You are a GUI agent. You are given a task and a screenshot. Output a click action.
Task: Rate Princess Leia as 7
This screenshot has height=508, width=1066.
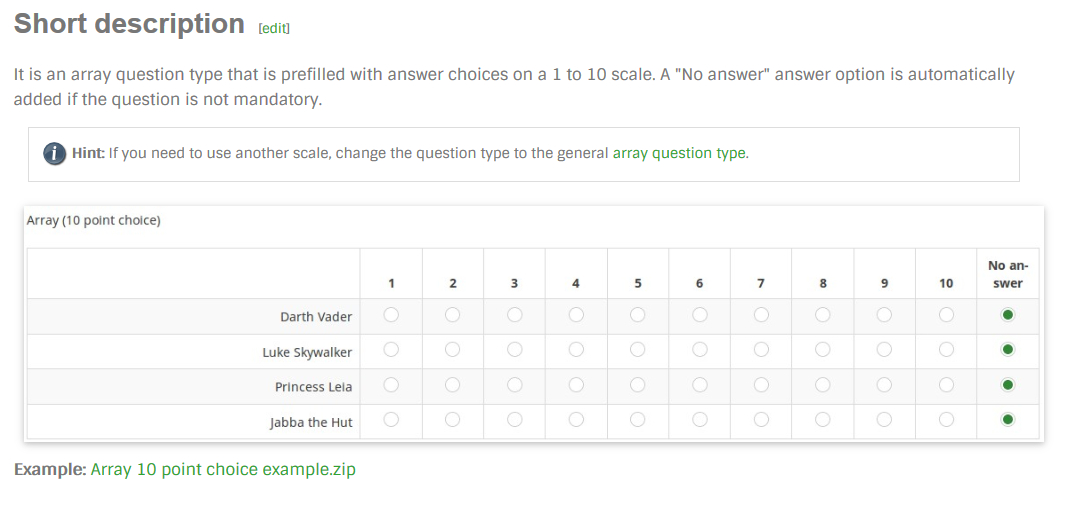point(761,385)
